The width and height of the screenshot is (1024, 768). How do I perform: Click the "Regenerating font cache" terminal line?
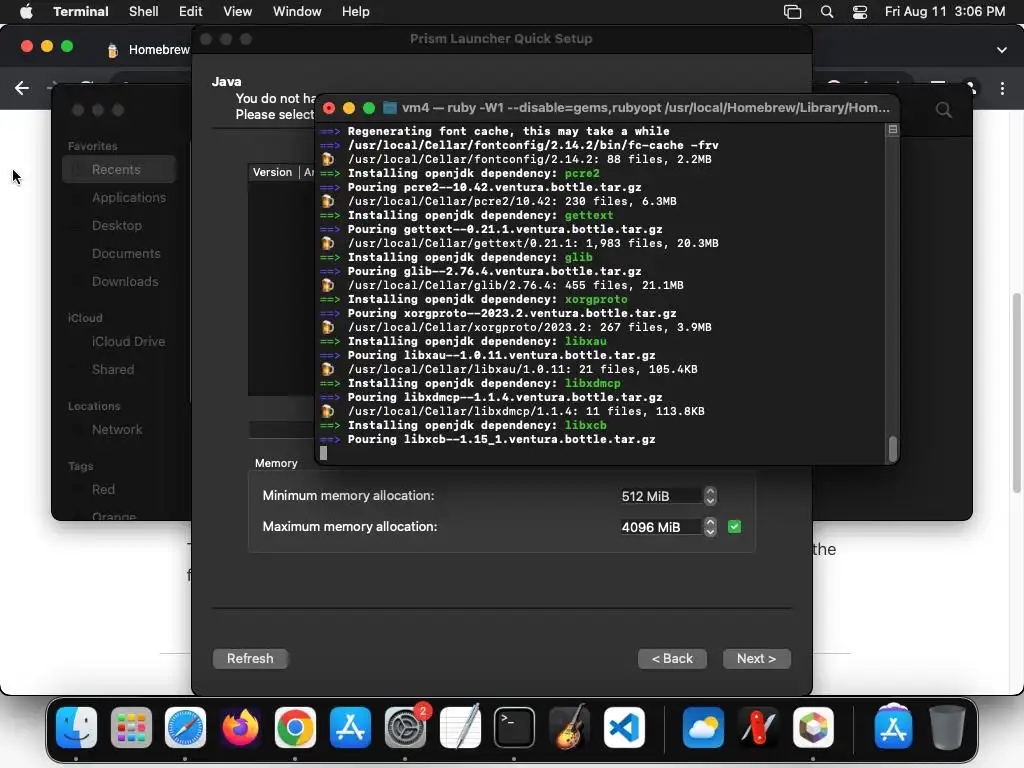[x=508, y=131]
